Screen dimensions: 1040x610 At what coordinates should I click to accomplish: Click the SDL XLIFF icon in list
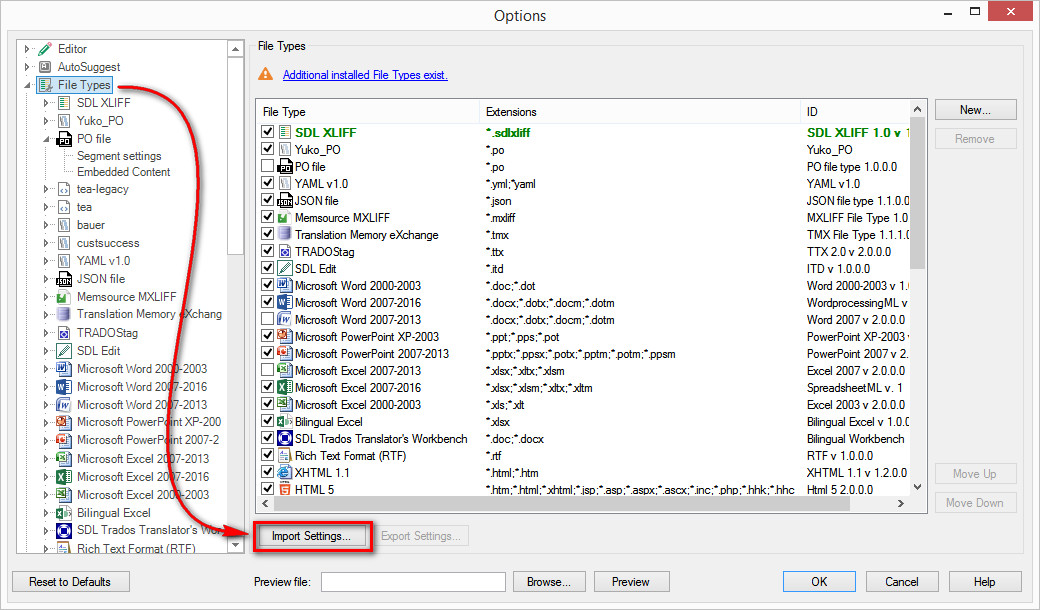pos(285,132)
